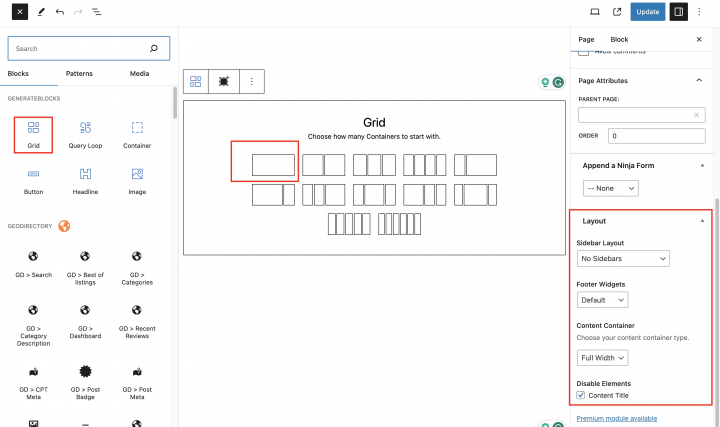Uncheck the Content Title checkbox
Image resolution: width=720 pixels, height=427 pixels.
coord(583,395)
